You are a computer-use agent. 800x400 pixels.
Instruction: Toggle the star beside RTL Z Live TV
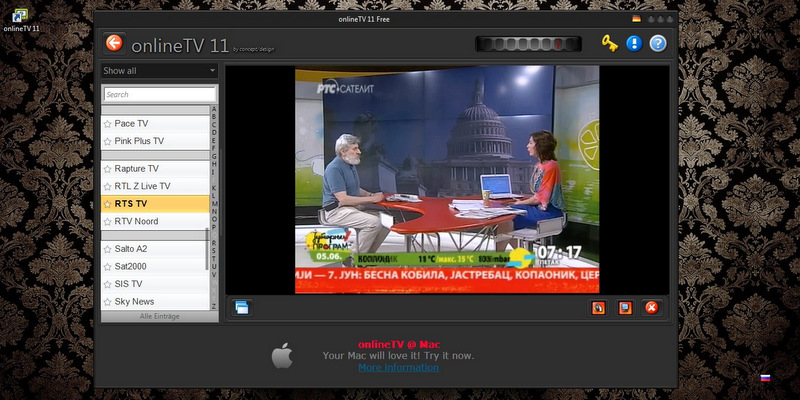click(x=107, y=187)
